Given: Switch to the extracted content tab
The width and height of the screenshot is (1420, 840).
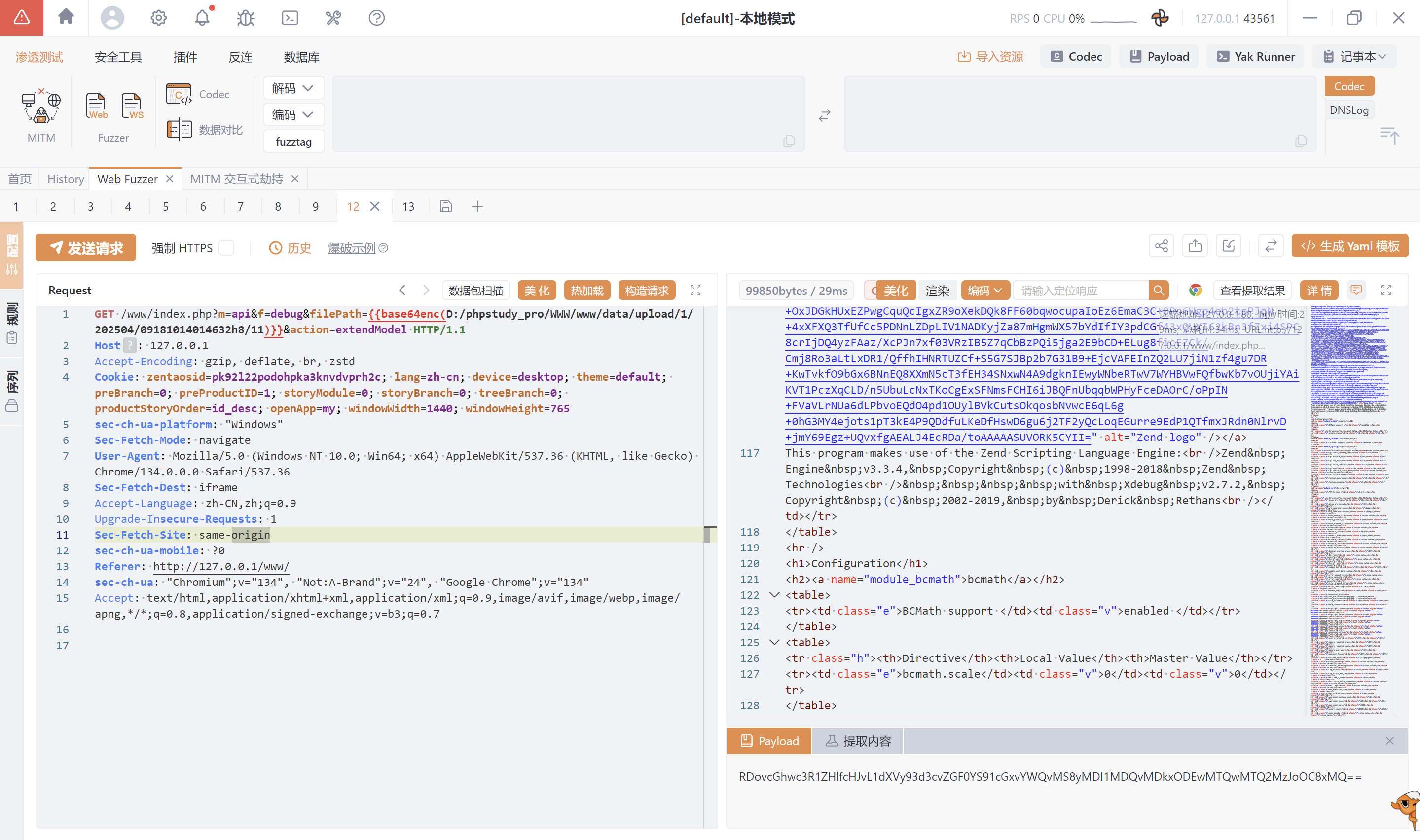Looking at the screenshot, I should coord(857,741).
